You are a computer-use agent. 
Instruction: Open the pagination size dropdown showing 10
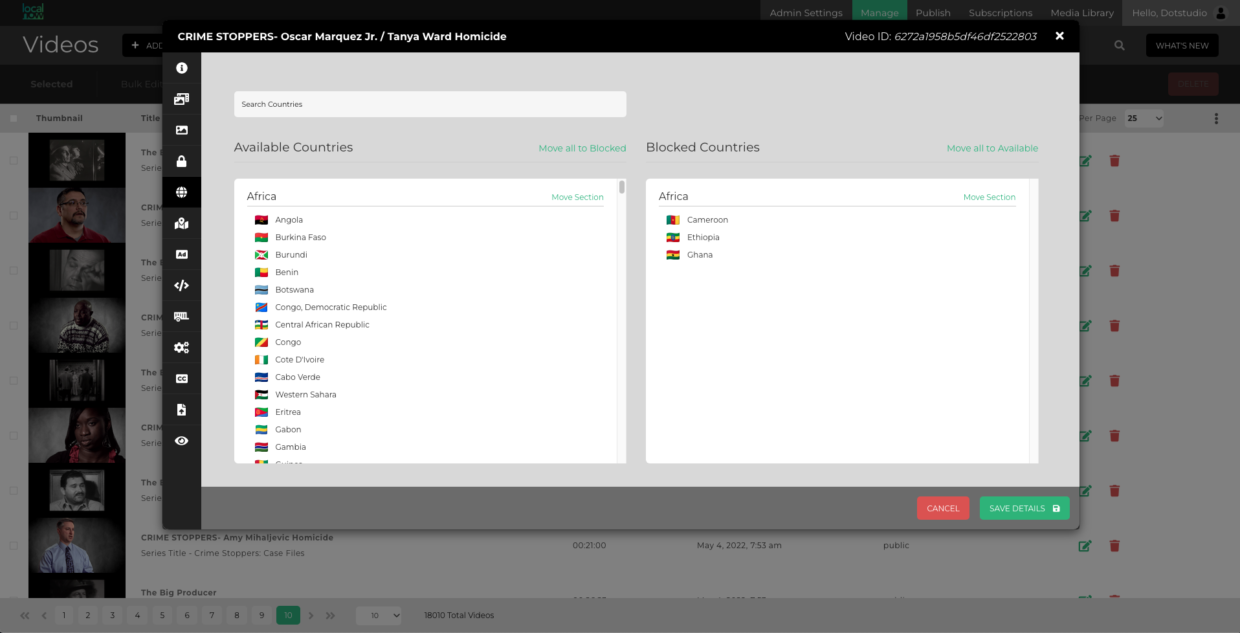(378, 615)
